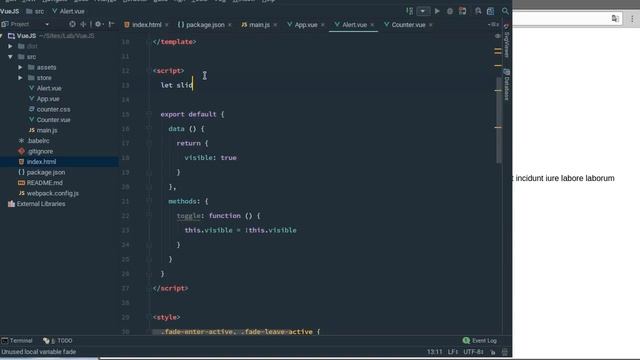
Task: Select package.json in project tree
Action: coord(46,172)
